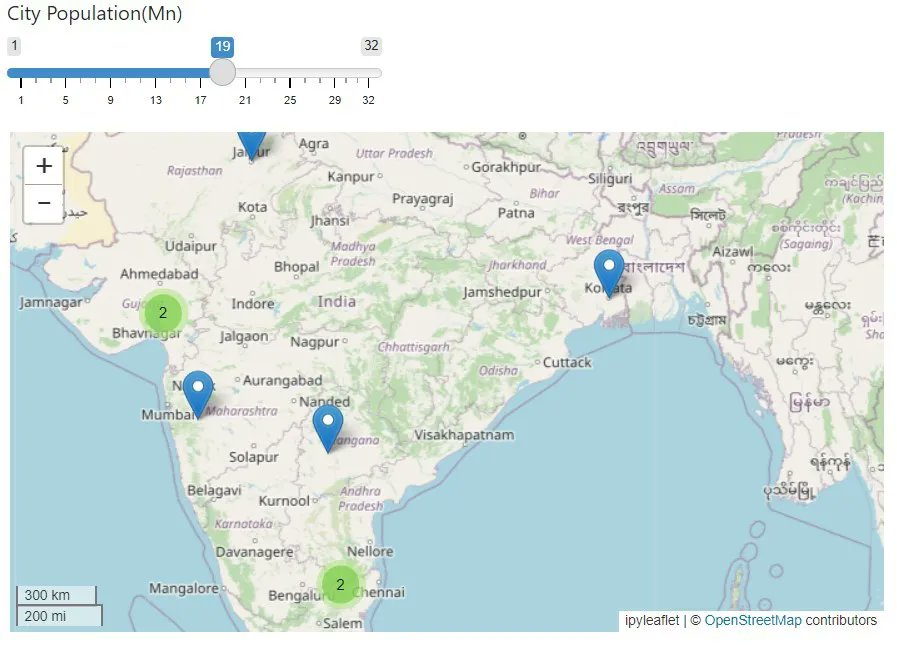
Task: Click the Salem city label
Action: coord(342,623)
